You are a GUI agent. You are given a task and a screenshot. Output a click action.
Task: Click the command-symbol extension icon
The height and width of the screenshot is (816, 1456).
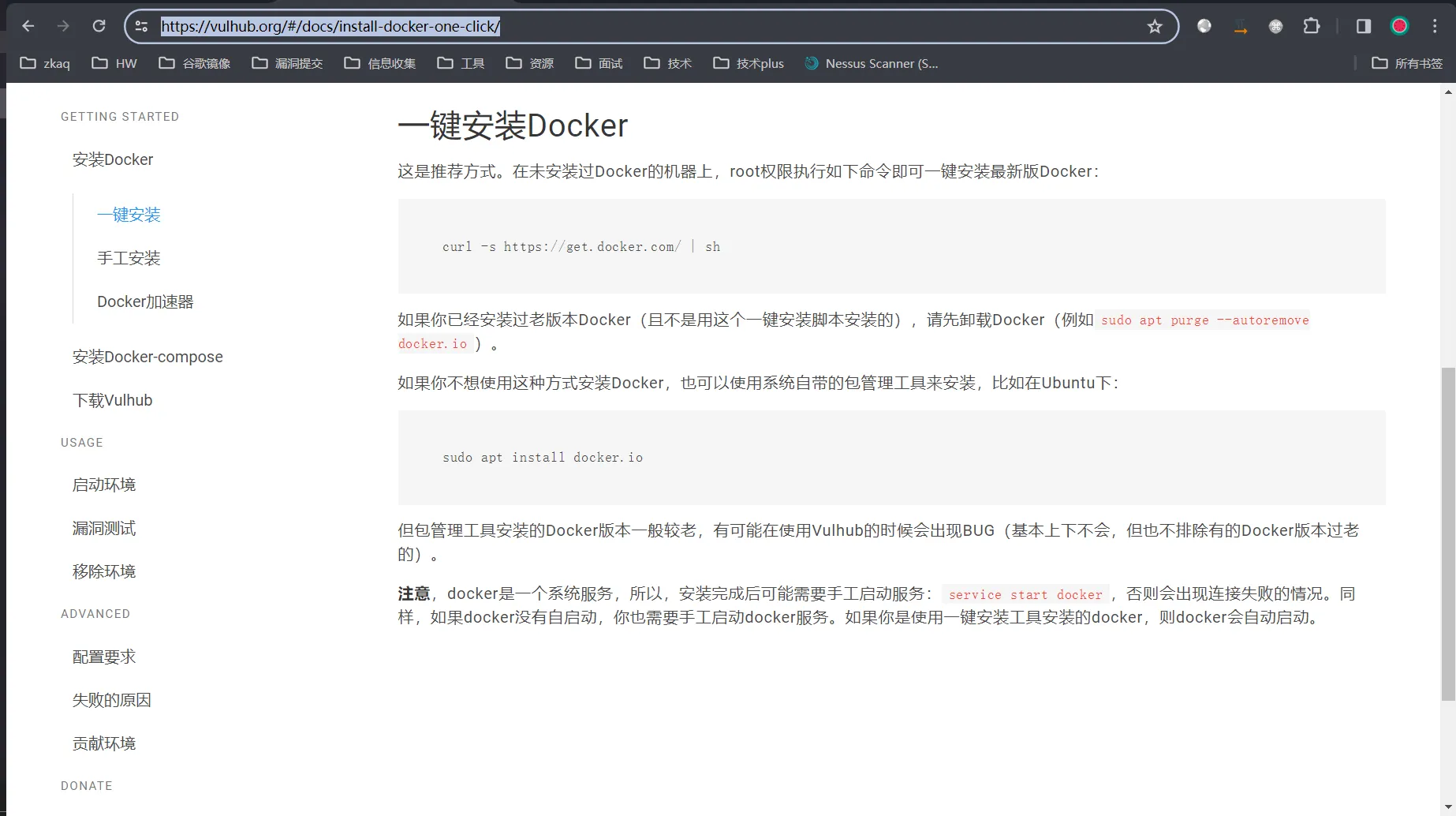tap(1275, 26)
